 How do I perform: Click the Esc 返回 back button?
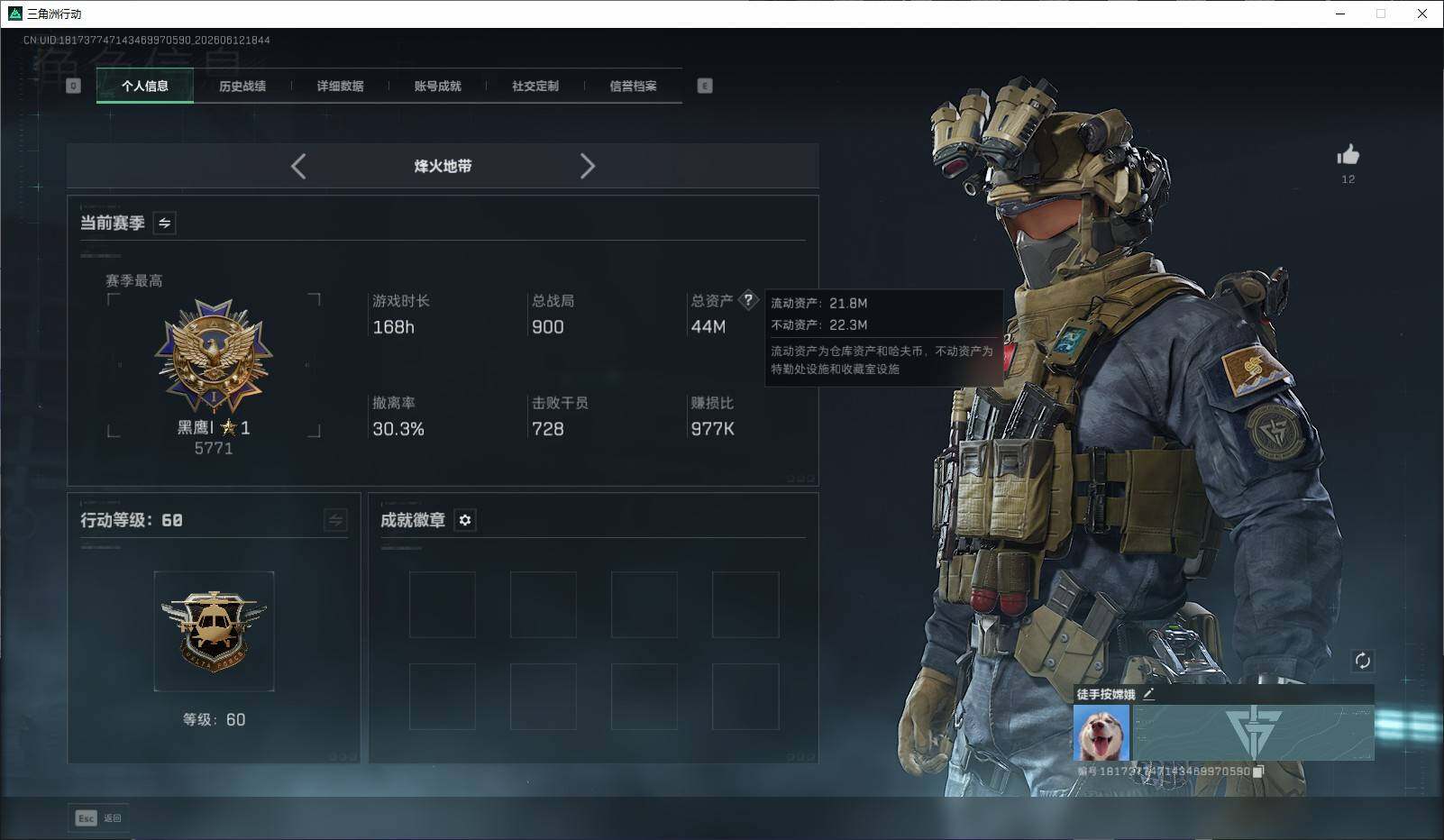(98, 818)
